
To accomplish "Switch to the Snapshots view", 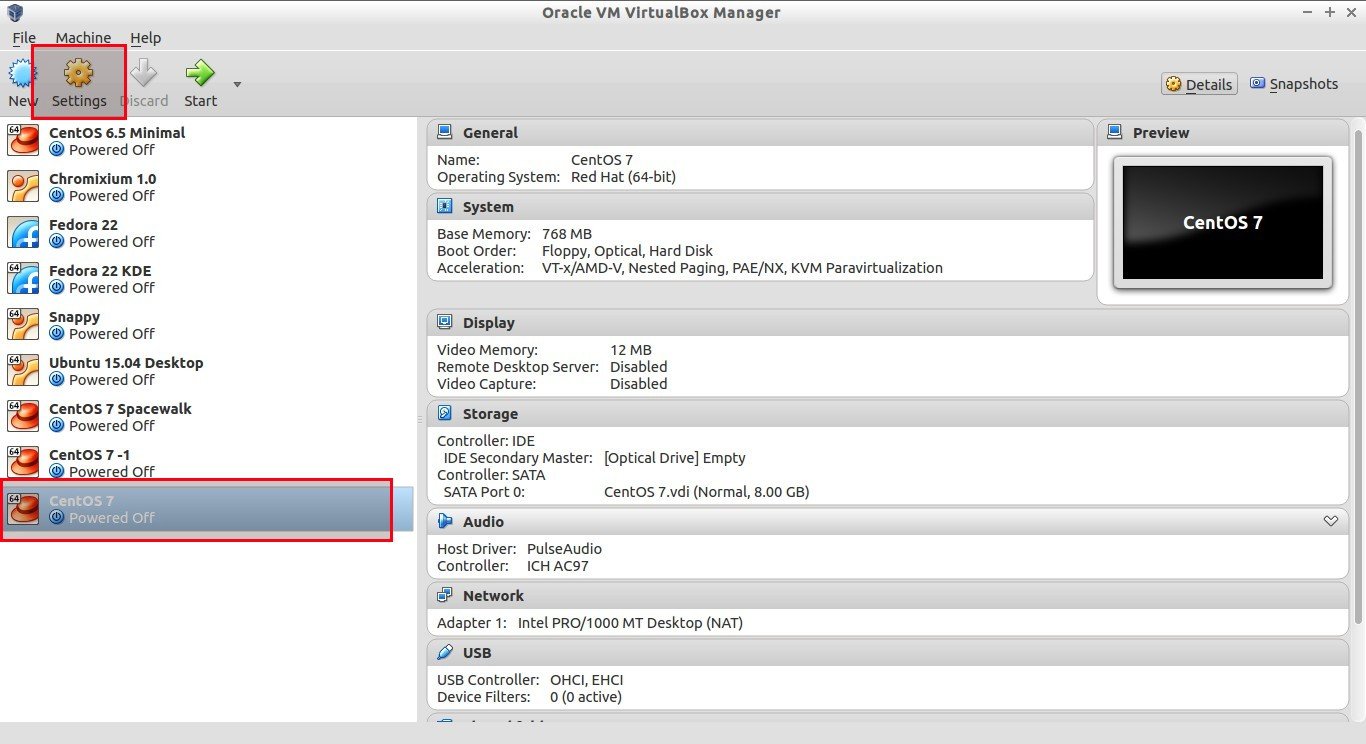I will [1294, 84].
